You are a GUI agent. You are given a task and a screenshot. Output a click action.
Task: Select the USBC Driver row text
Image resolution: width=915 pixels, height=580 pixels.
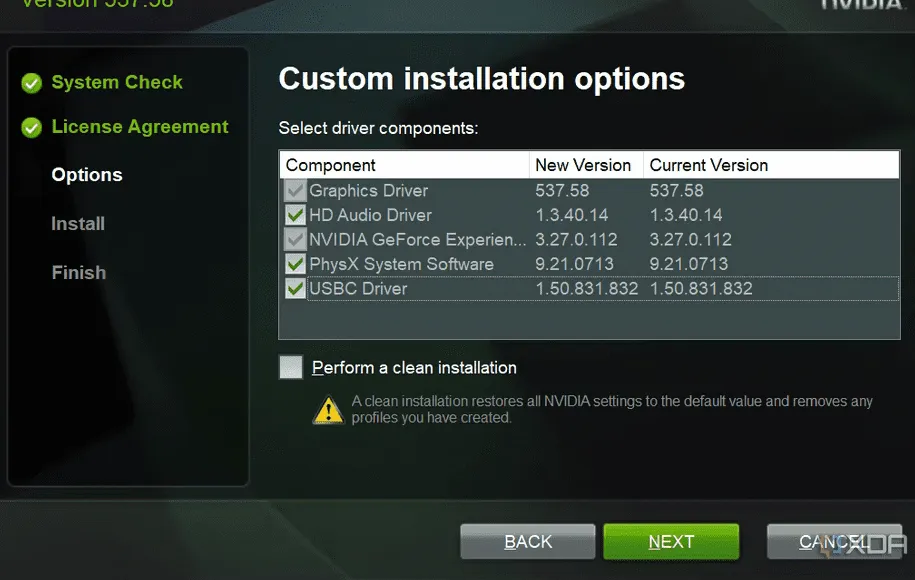pos(358,289)
